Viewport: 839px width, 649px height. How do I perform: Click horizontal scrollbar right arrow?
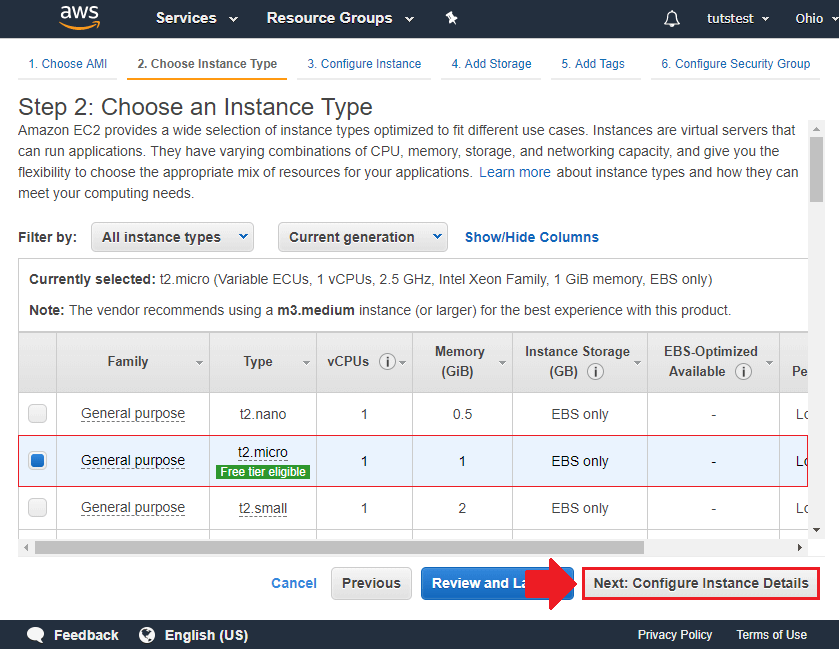click(799, 547)
